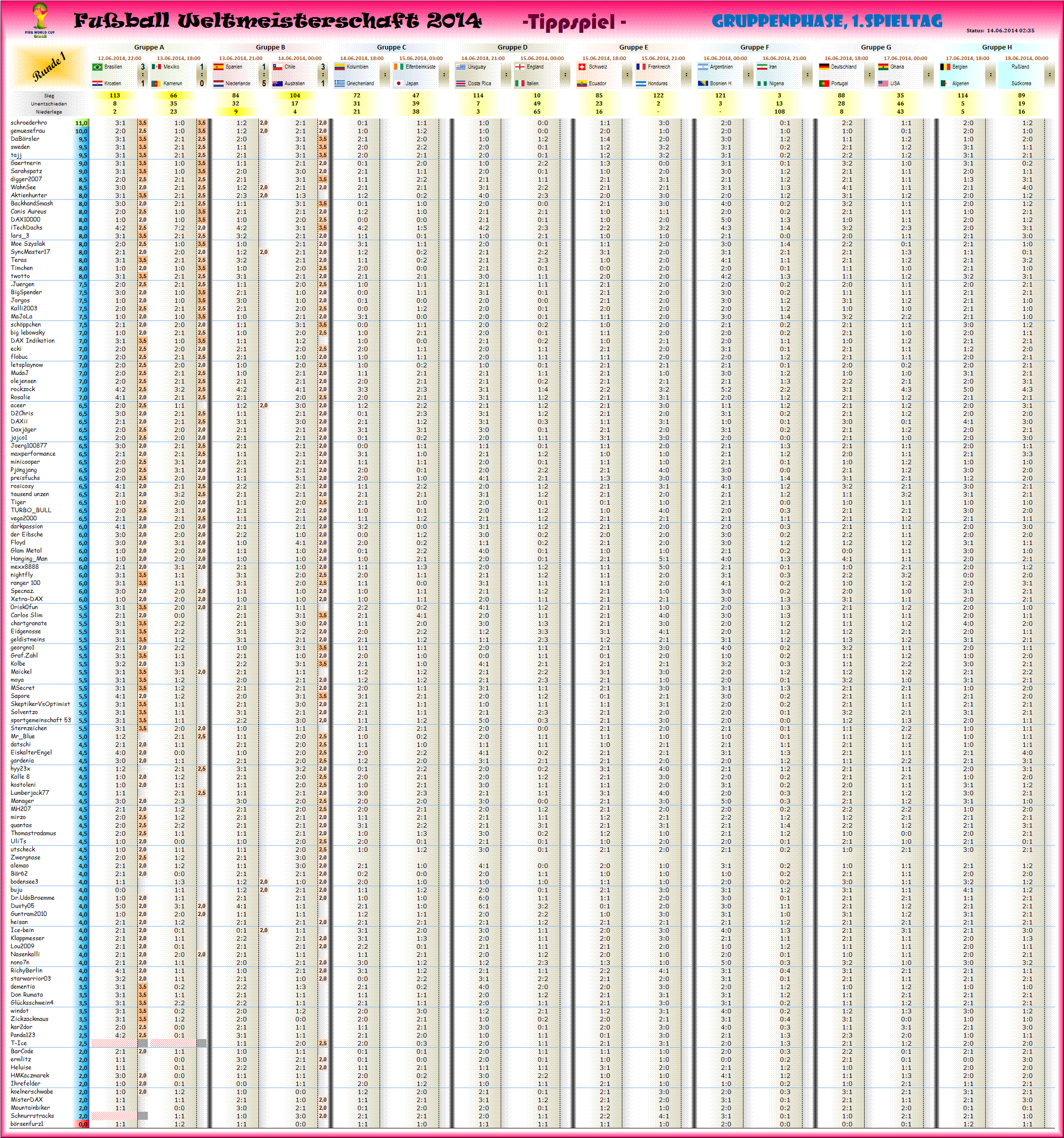Click the Griechenland flag icon
This screenshot has width=1064, height=1138.
[x=340, y=84]
